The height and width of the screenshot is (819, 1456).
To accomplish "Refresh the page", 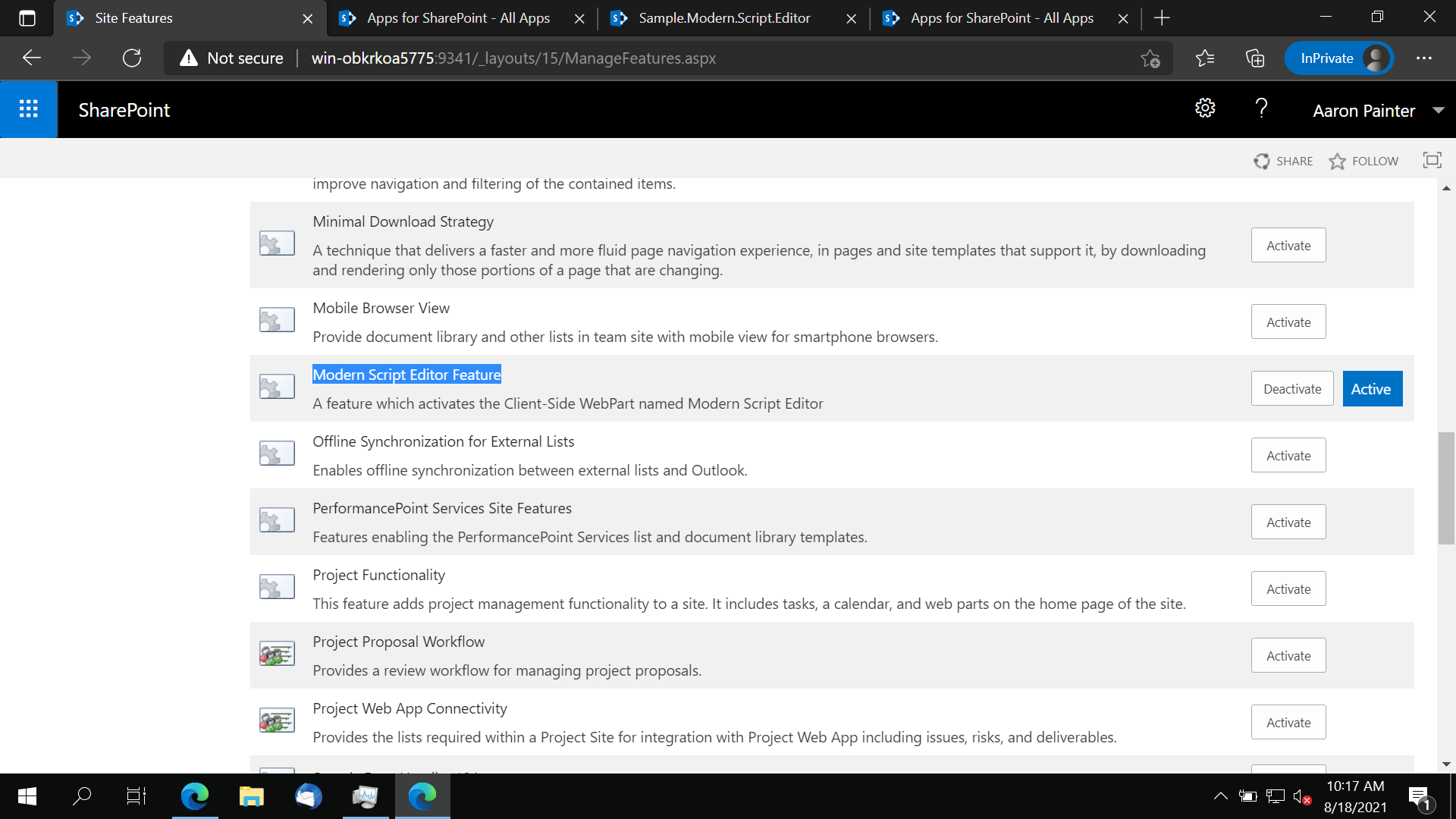I will tap(132, 58).
